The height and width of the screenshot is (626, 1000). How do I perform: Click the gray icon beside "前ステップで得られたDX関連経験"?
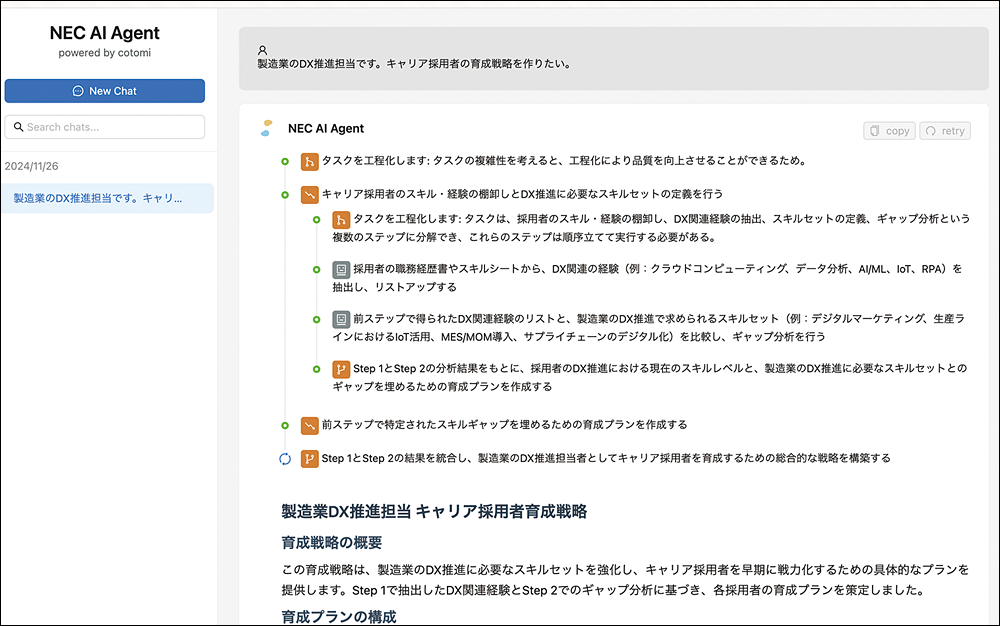[341, 319]
